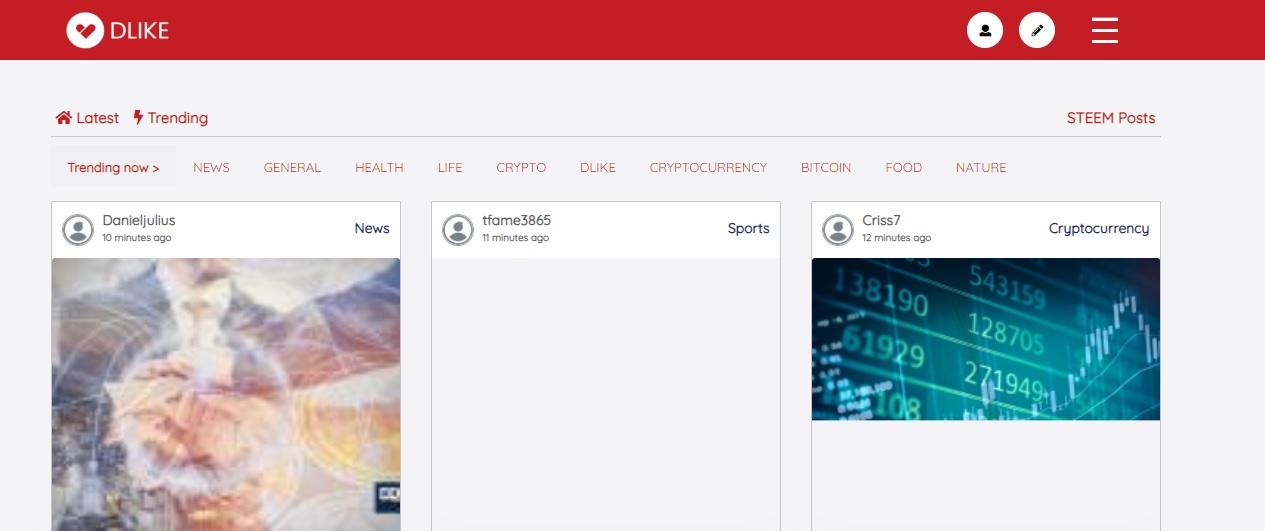Select the LIFE trending tag
The width and height of the screenshot is (1265, 531).
(450, 168)
